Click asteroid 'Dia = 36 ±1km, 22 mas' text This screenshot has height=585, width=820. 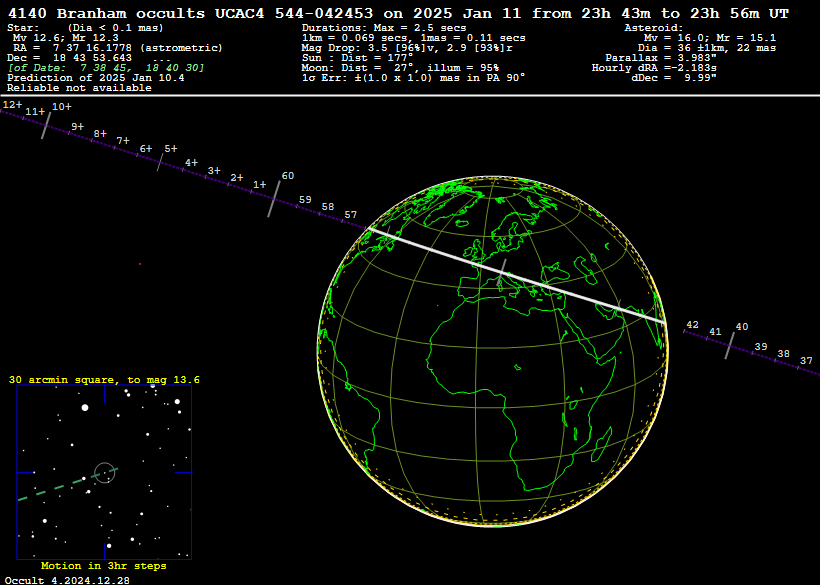[707, 48]
